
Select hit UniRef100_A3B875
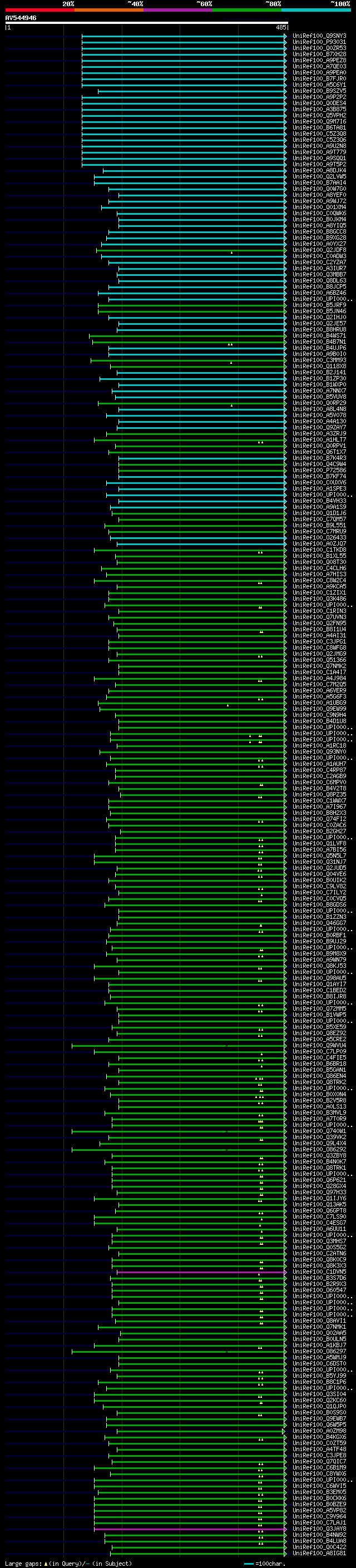(319, 109)
